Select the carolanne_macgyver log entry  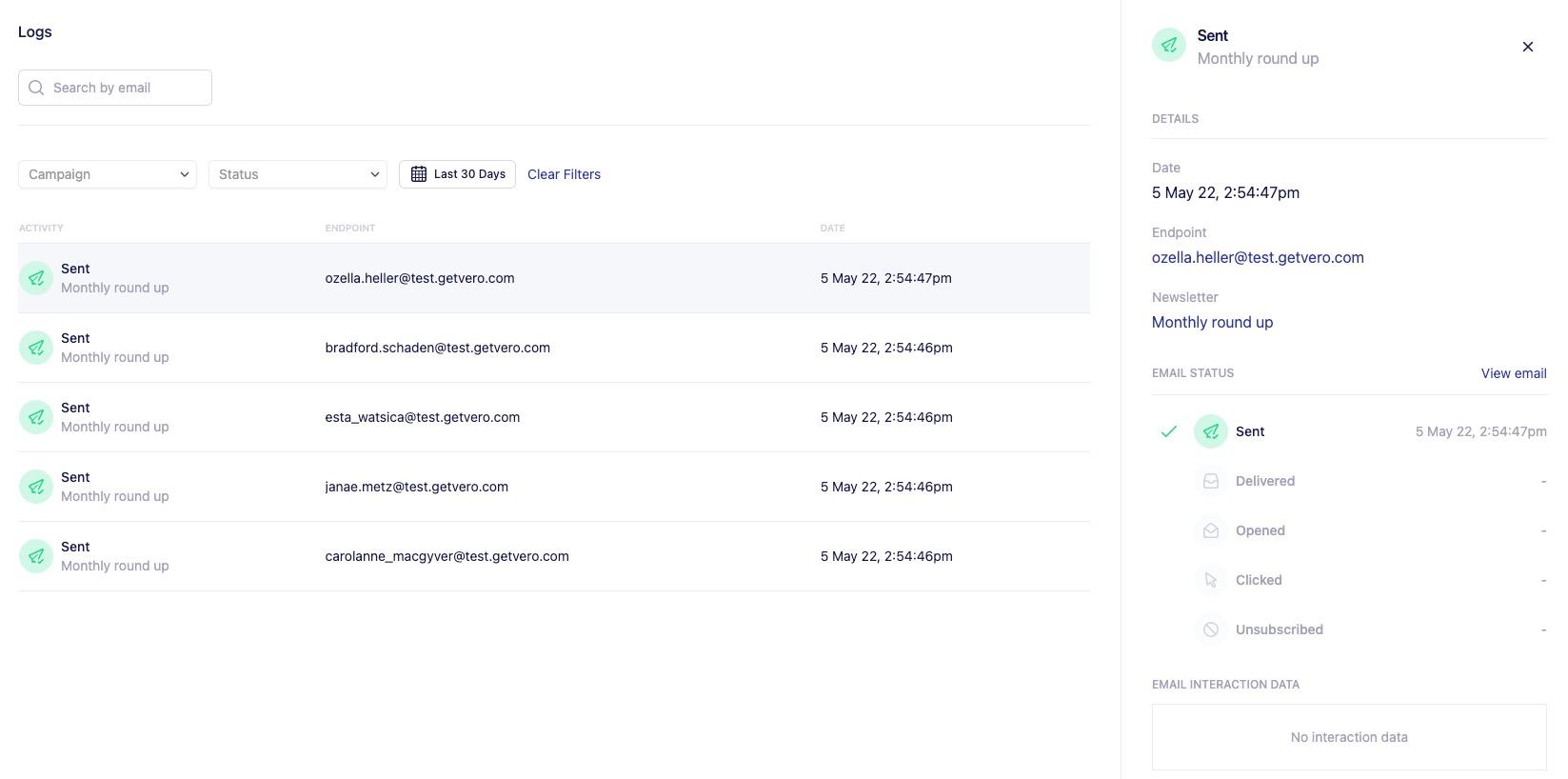click(552, 556)
